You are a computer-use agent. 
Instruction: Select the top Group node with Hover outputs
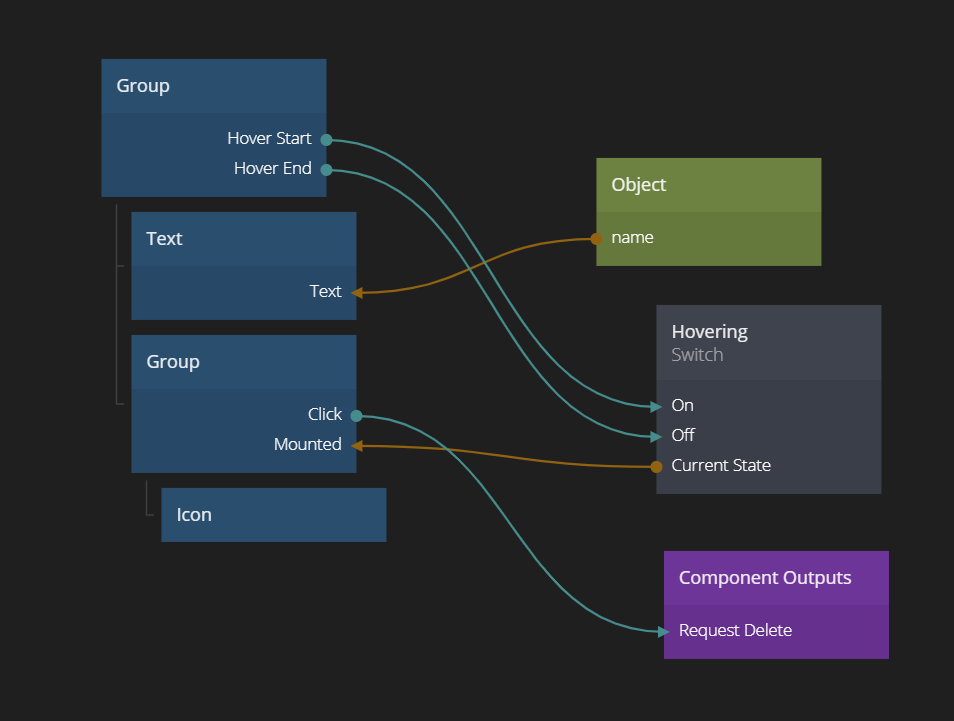(213, 86)
